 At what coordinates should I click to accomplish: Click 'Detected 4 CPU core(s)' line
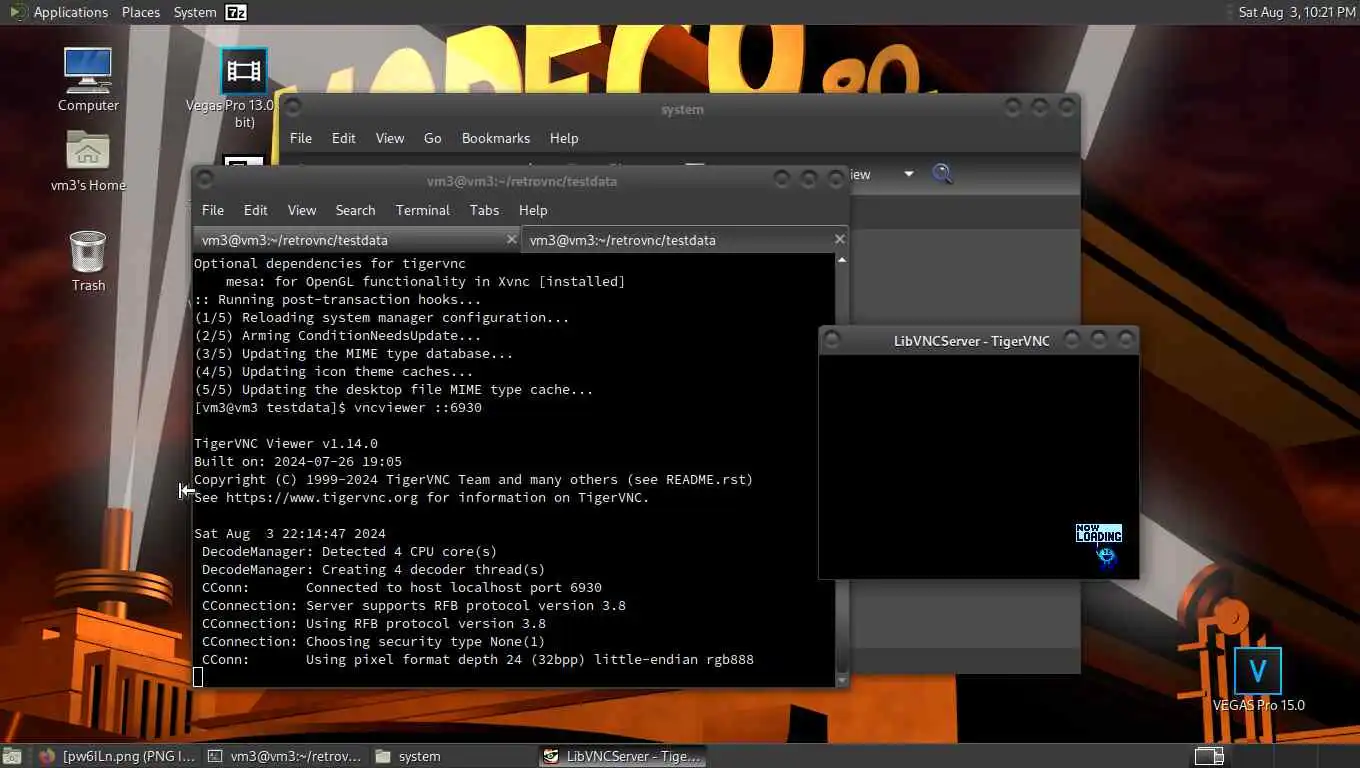[x=402, y=552]
